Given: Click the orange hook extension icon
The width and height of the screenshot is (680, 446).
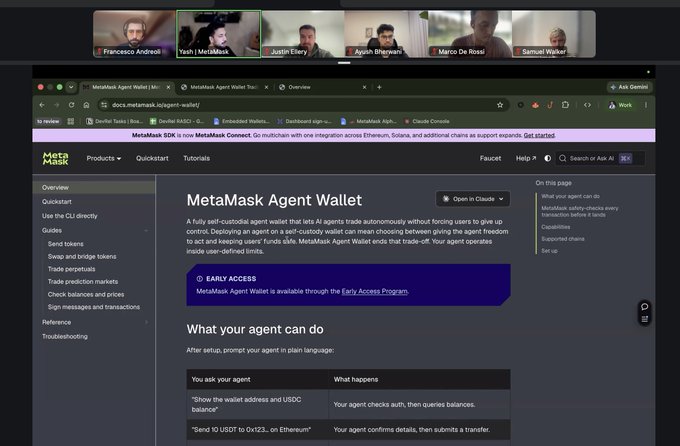Looking at the screenshot, I should 550,105.
